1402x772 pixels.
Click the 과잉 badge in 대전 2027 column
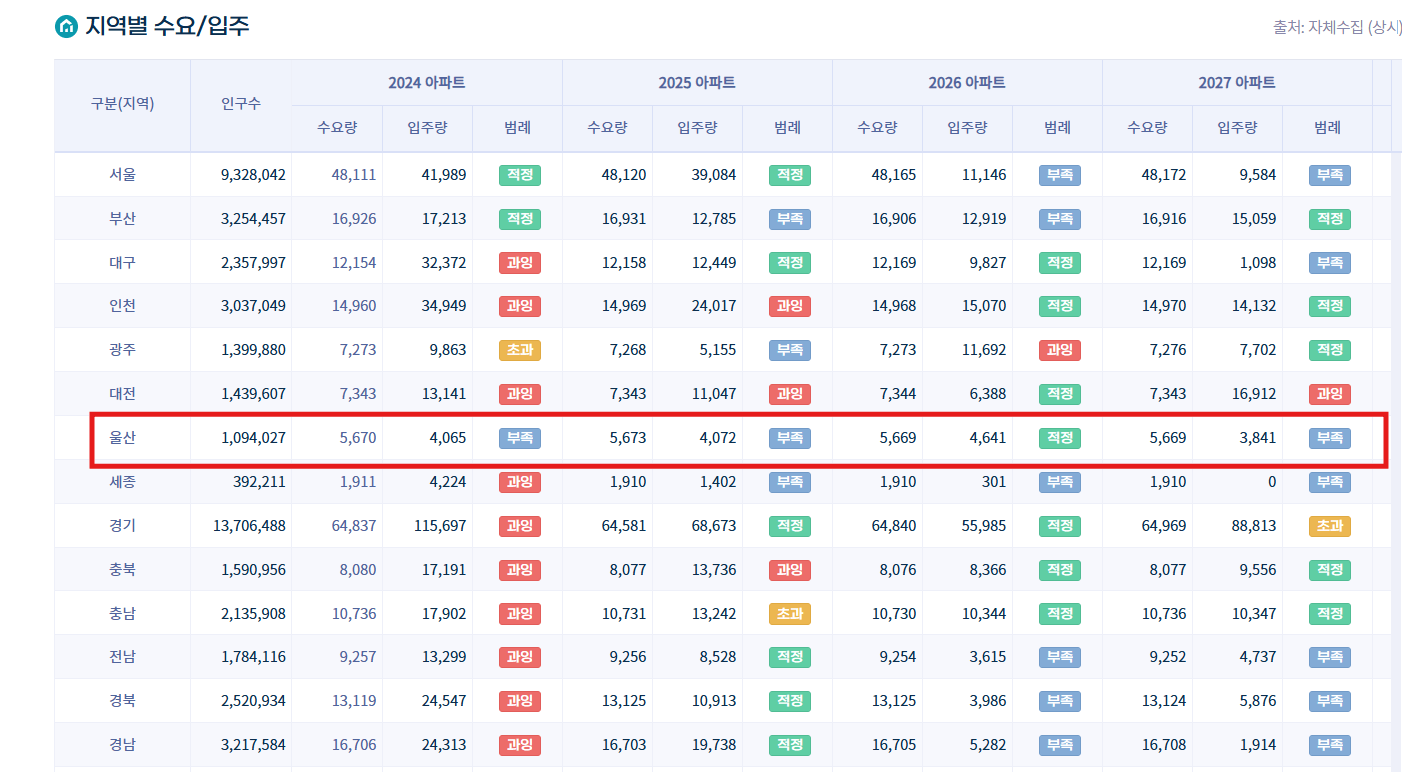click(1330, 394)
